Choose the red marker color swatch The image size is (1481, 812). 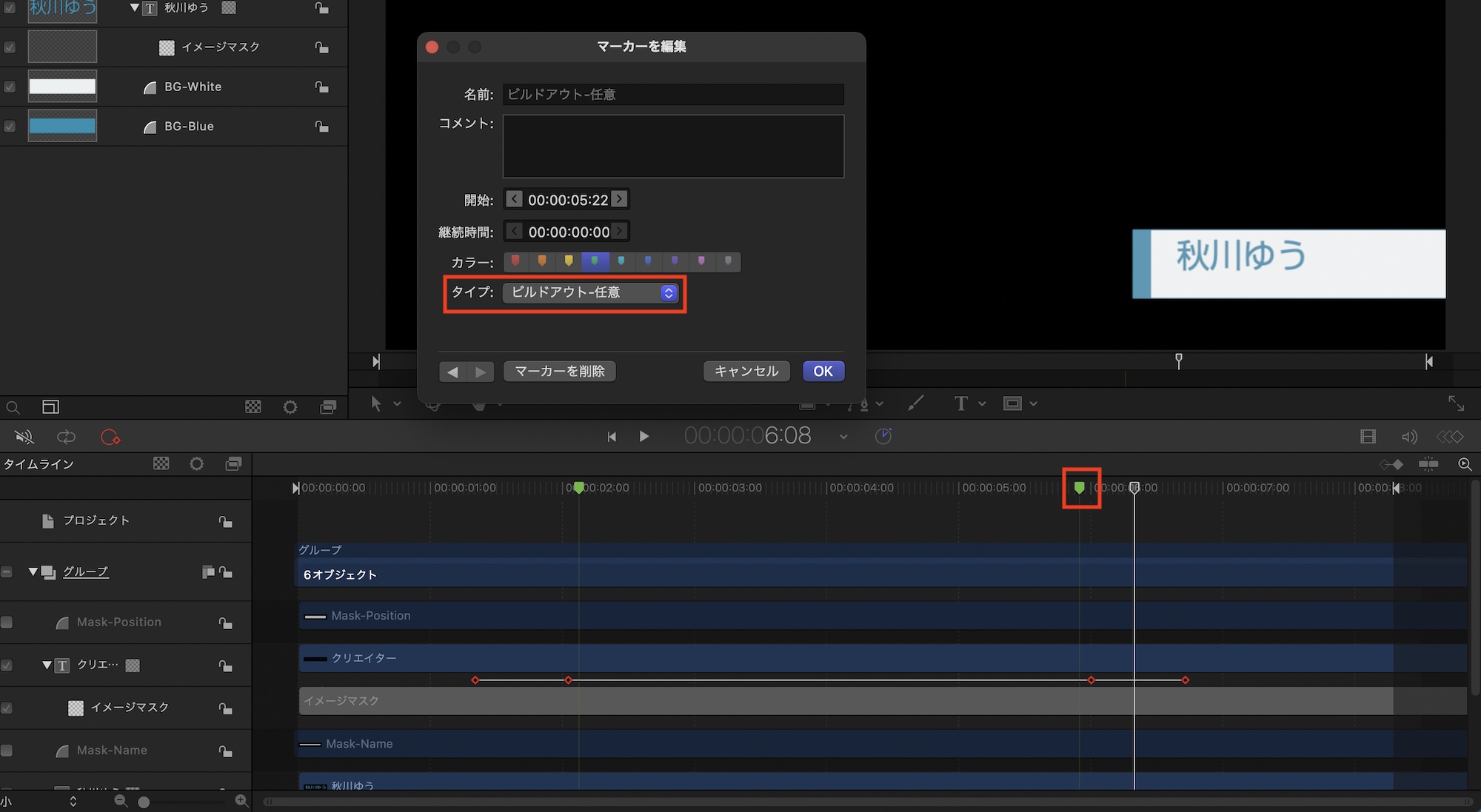pos(515,261)
